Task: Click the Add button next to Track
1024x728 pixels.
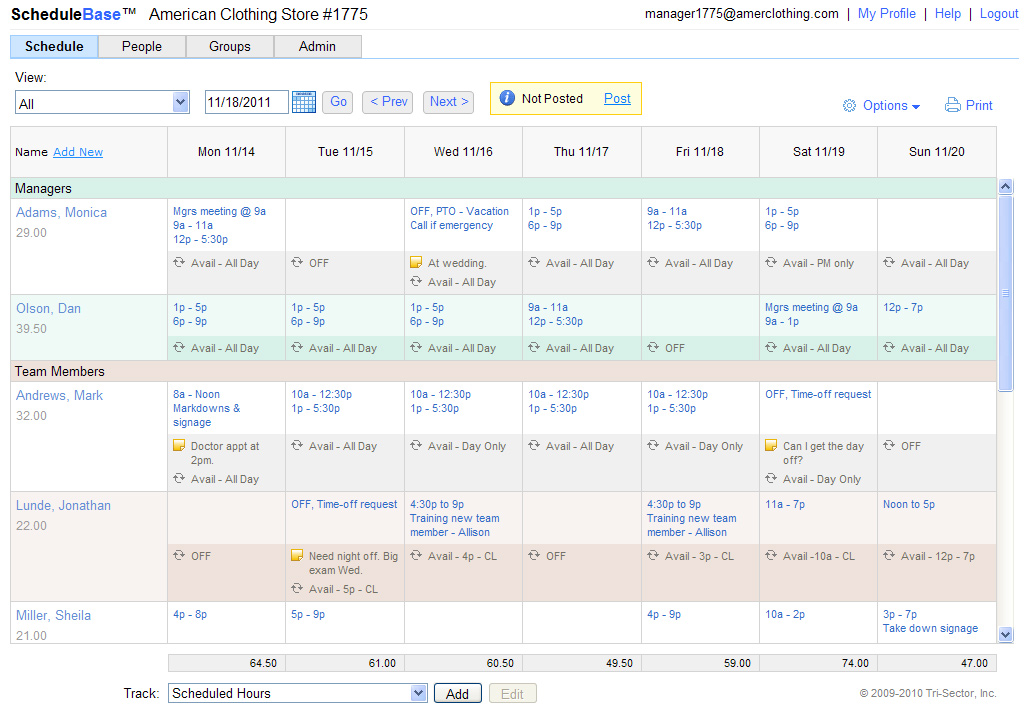Action: coord(457,693)
